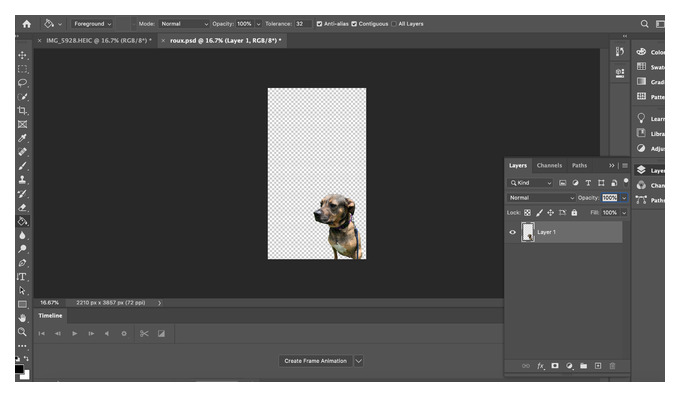Image resolution: width=680 pixels, height=397 pixels.
Task: Select the Rectangular Marquee tool
Action: coord(23,69)
